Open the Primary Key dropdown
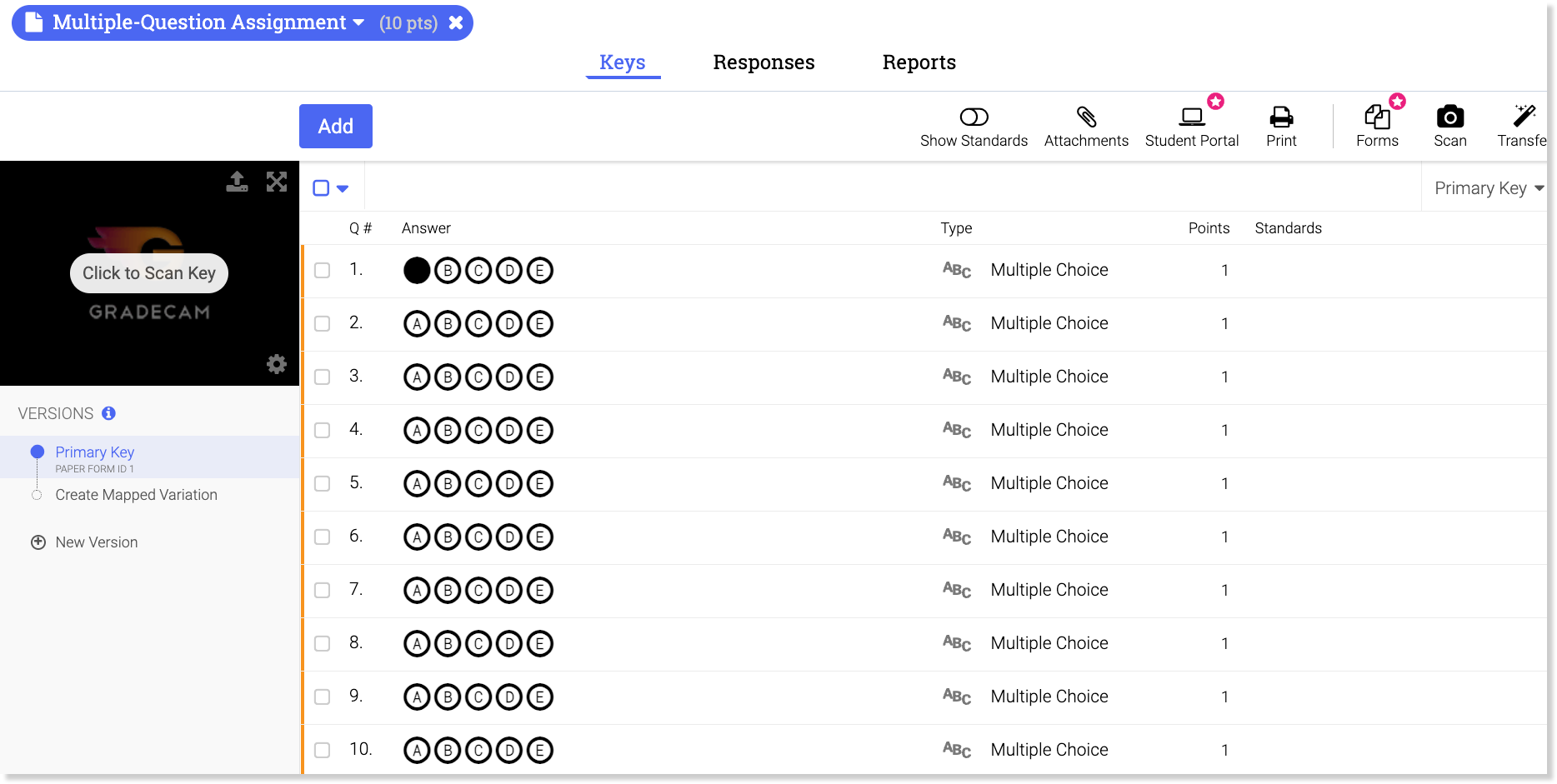The image size is (1557, 784). pos(1489,188)
